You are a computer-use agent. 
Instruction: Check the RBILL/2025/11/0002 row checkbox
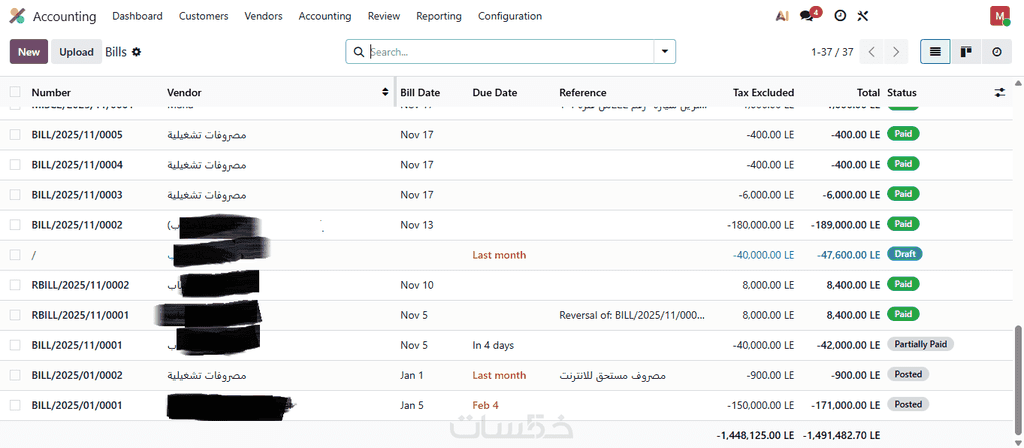click(15, 285)
